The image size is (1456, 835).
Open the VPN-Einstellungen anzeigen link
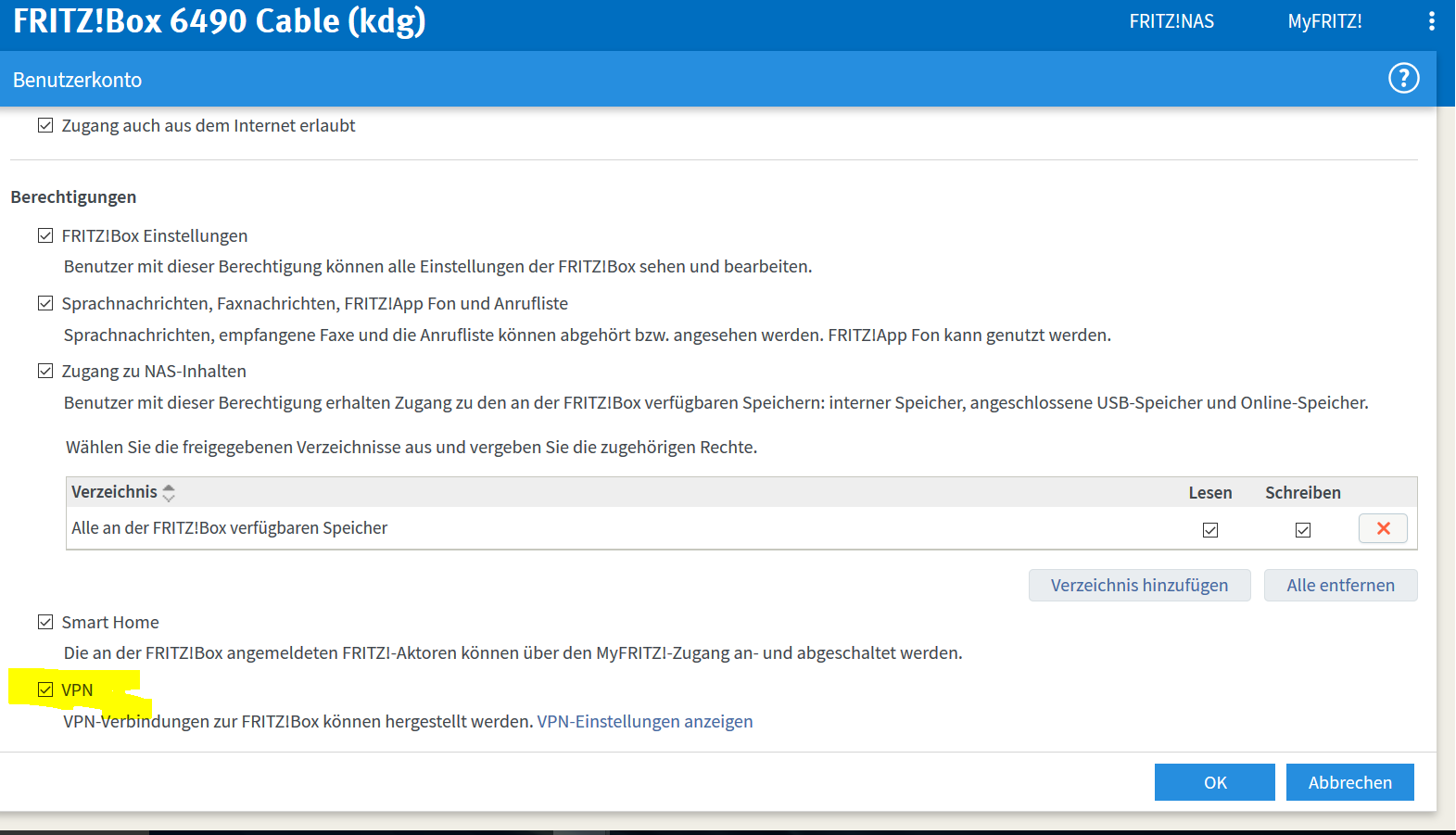click(x=645, y=721)
